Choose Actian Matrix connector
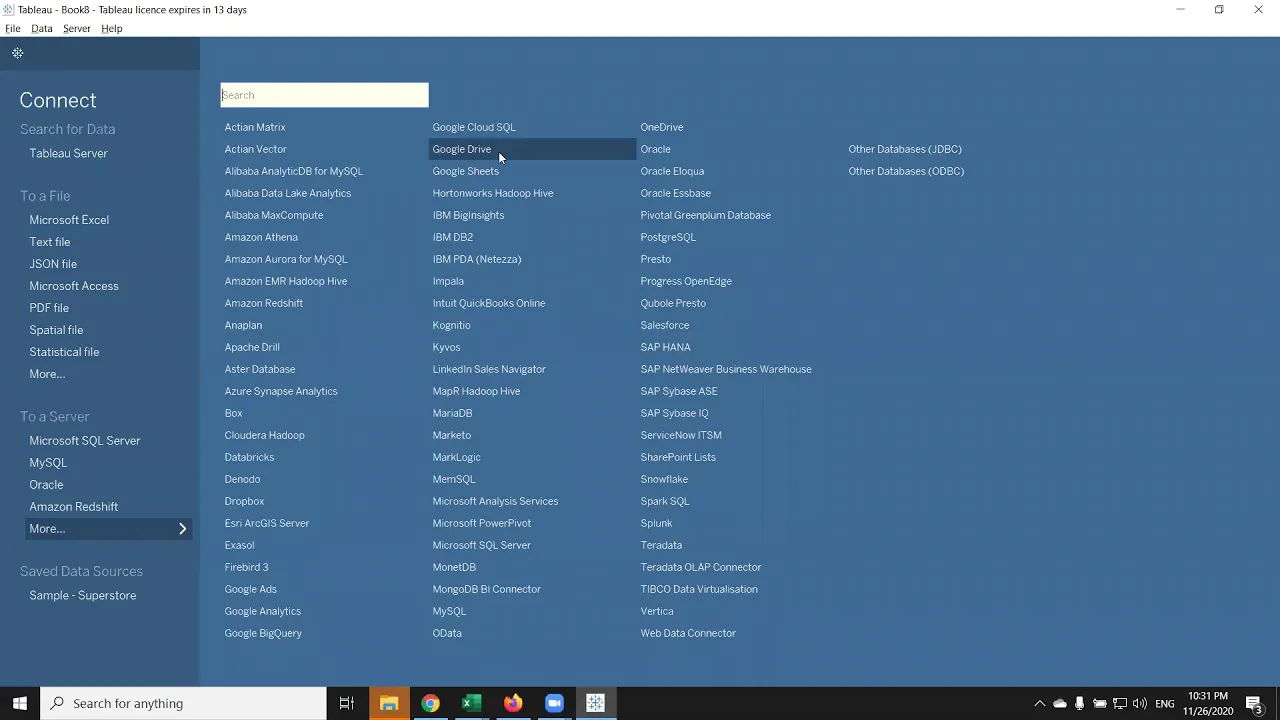1280x720 pixels. (x=255, y=127)
